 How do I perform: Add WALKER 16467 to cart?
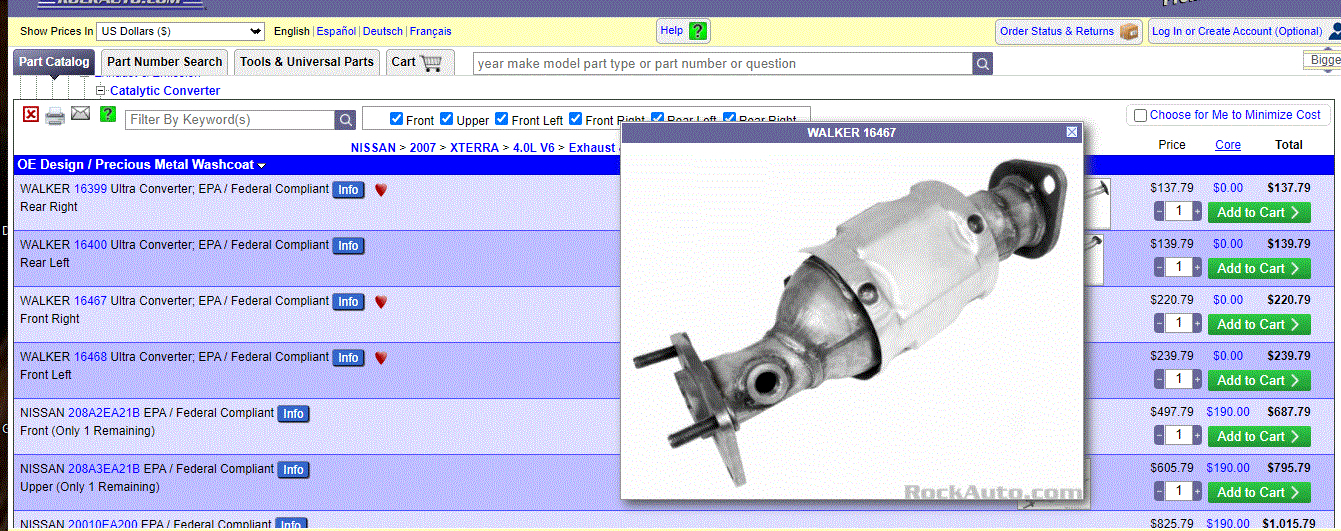(x=1259, y=324)
